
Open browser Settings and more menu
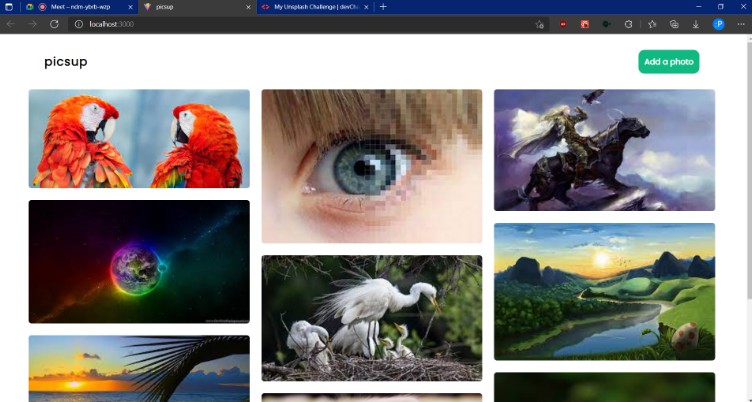tap(741, 24)
